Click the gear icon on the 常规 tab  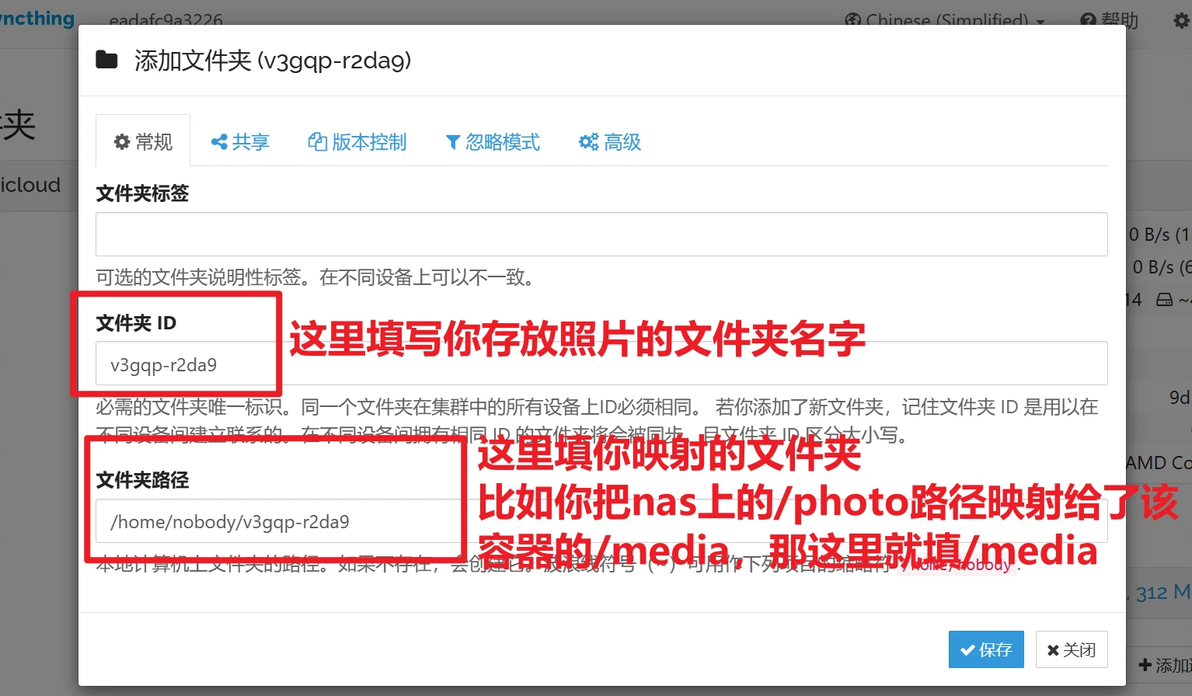click(x=122, y=141)
